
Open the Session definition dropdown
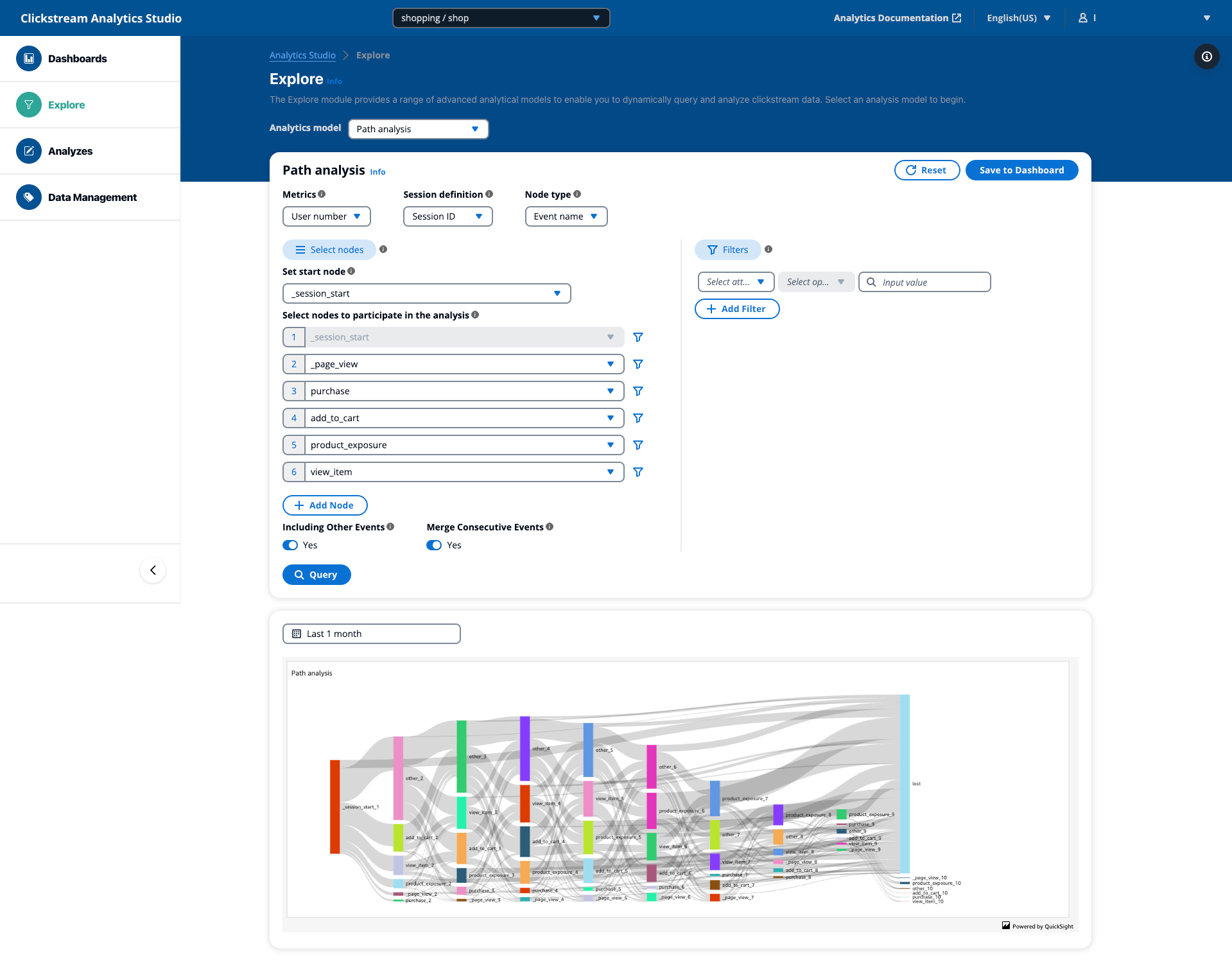pyautogui.click(x=447, y=216)
